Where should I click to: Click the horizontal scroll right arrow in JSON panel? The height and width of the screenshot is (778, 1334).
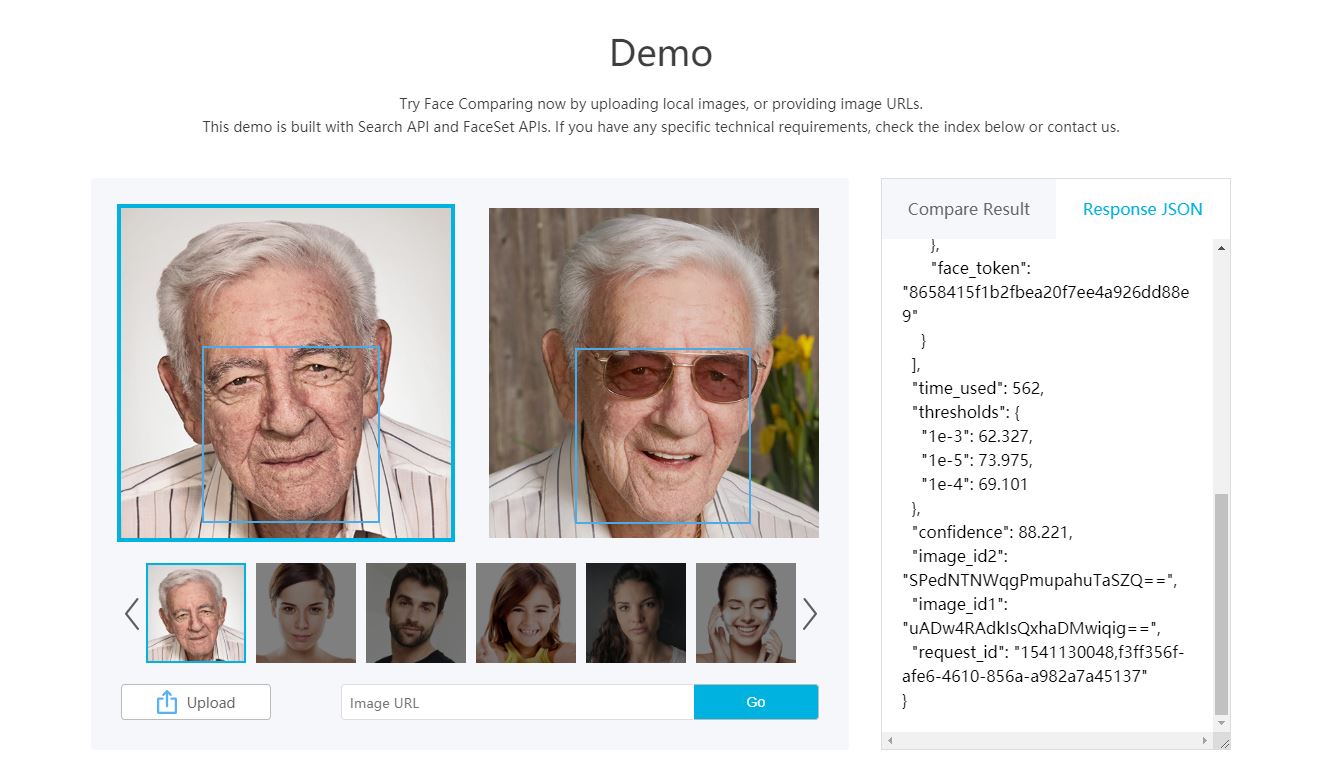coord(1205,741)
